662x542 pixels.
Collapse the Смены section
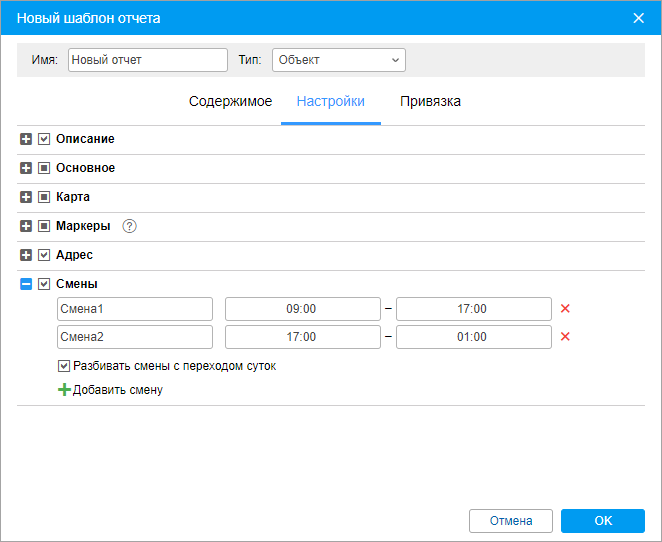[x=26, y=284]
